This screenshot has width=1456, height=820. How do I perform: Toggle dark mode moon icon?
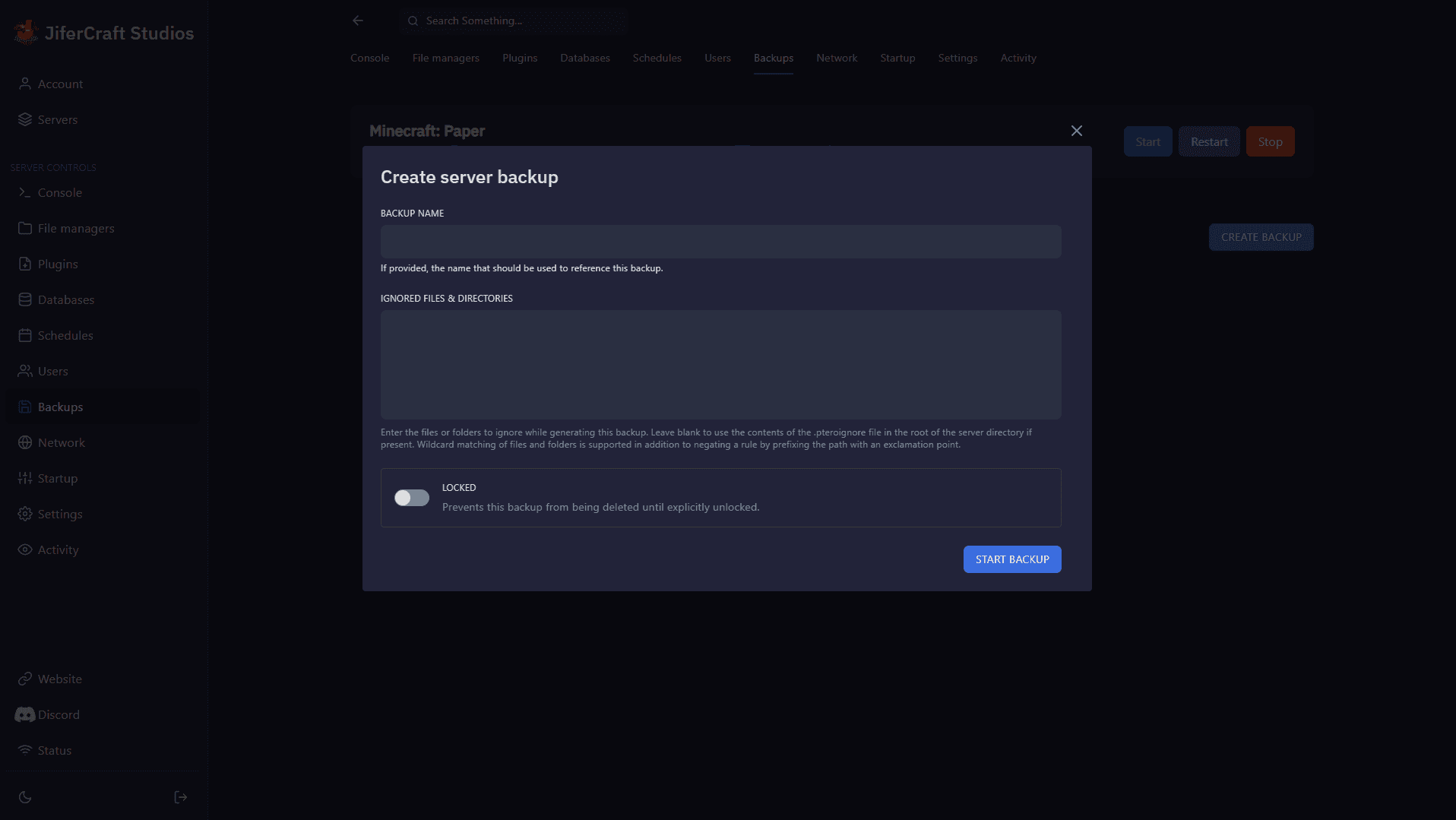[25, 797]
